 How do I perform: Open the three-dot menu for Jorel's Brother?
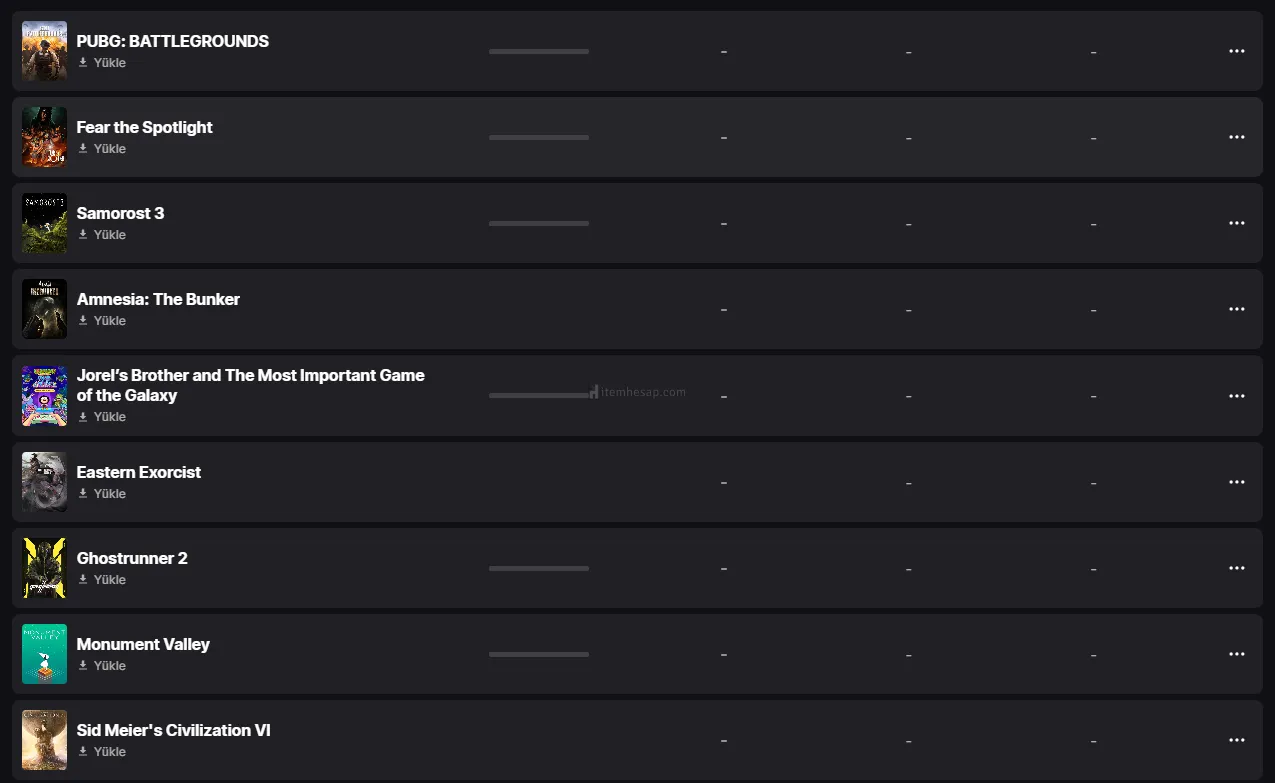(x=1237, y=396)
